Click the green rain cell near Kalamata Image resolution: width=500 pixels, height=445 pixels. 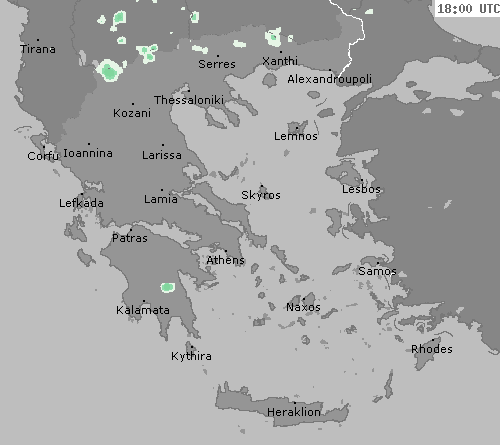(167, 287)
